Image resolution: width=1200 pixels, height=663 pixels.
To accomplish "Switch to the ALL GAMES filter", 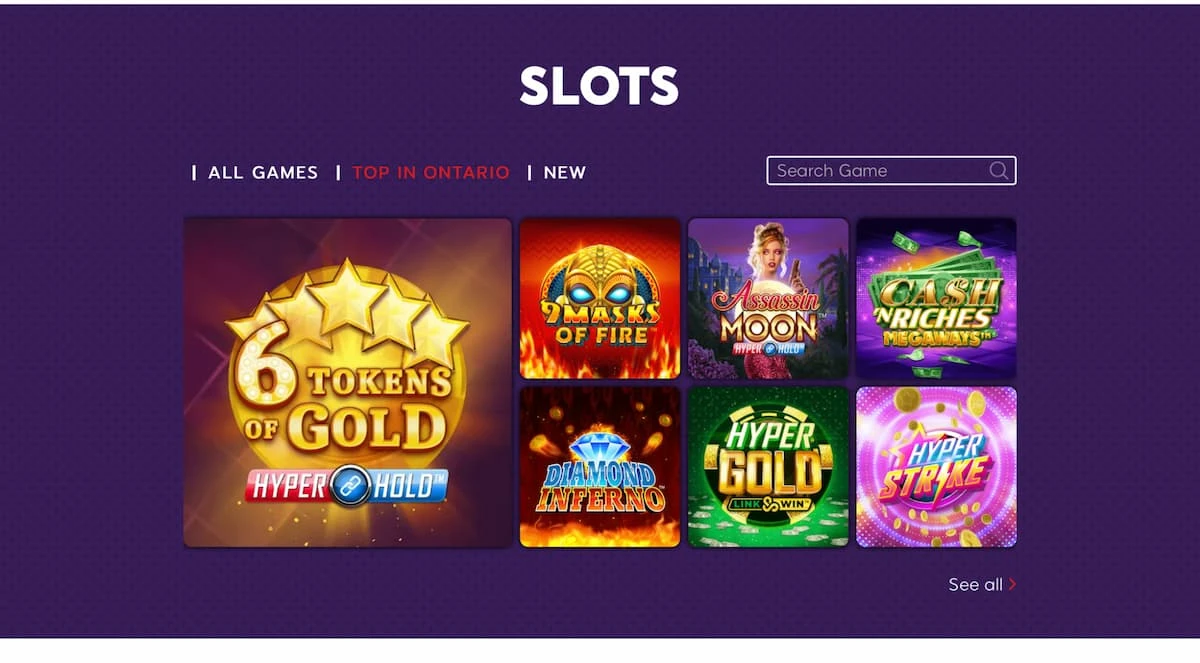I will [261, 172].
